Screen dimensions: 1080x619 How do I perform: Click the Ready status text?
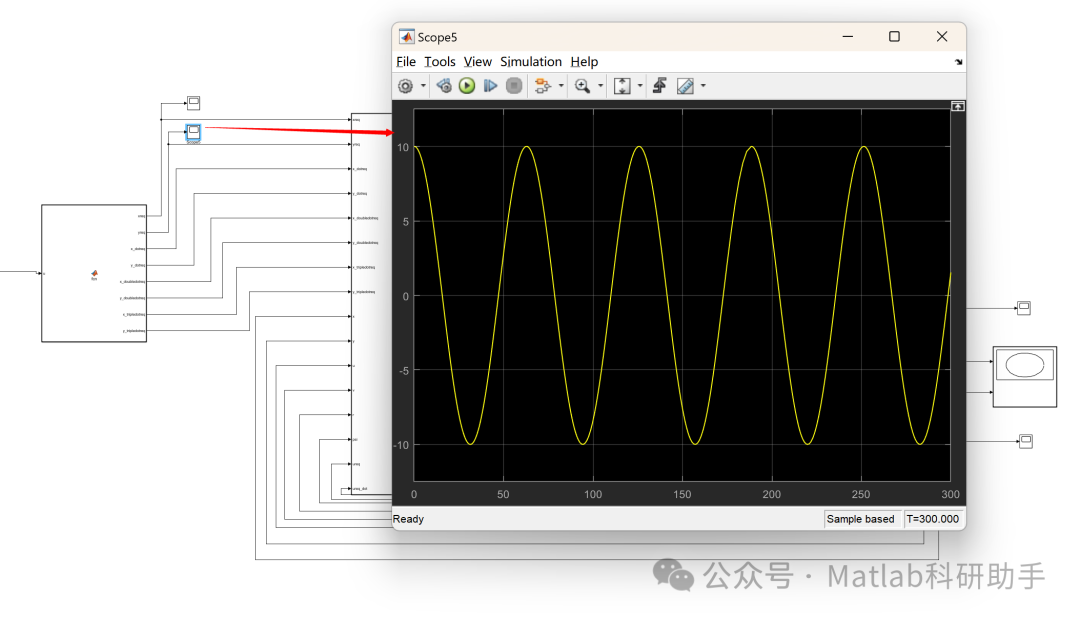408,519
